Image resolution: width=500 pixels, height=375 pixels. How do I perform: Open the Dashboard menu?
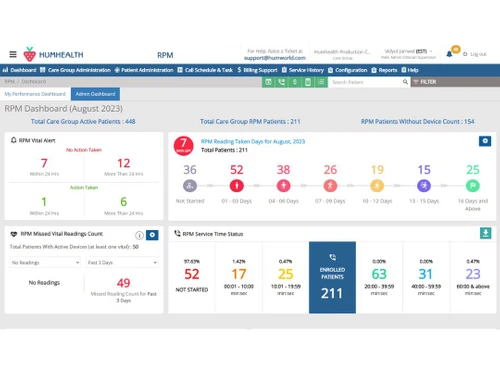coord(19,70)
